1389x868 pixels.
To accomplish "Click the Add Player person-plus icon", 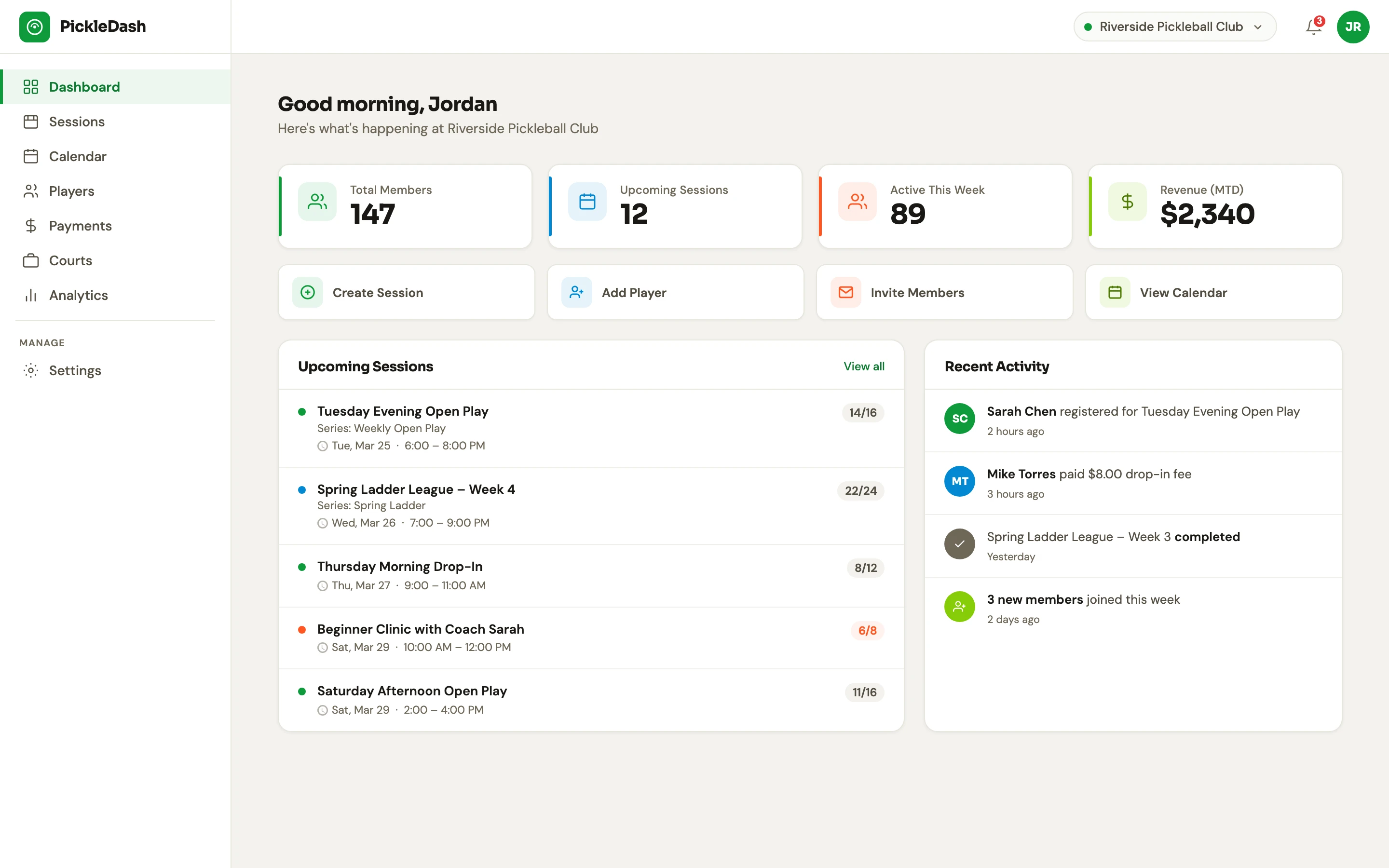I will click(577, 292).
